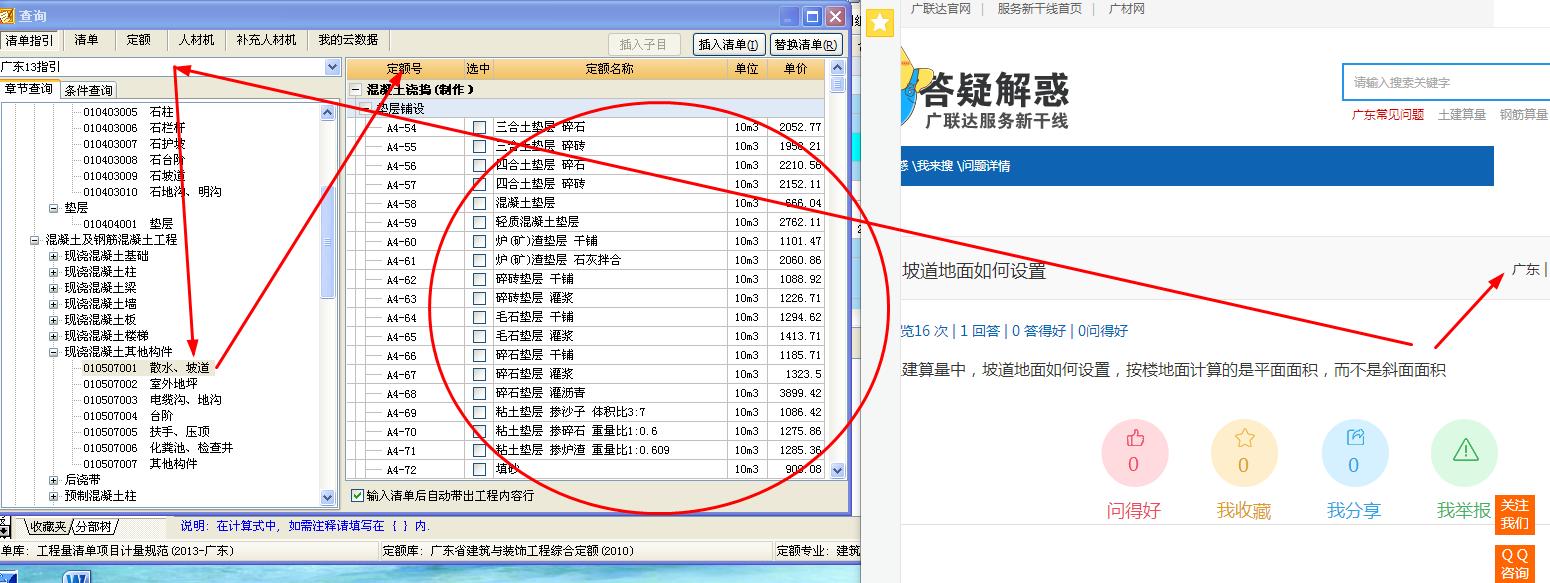Screen dimensions: 1550x583
Task: Collapse the 混凝土浇捣(制作) group row
Action: 356,90
